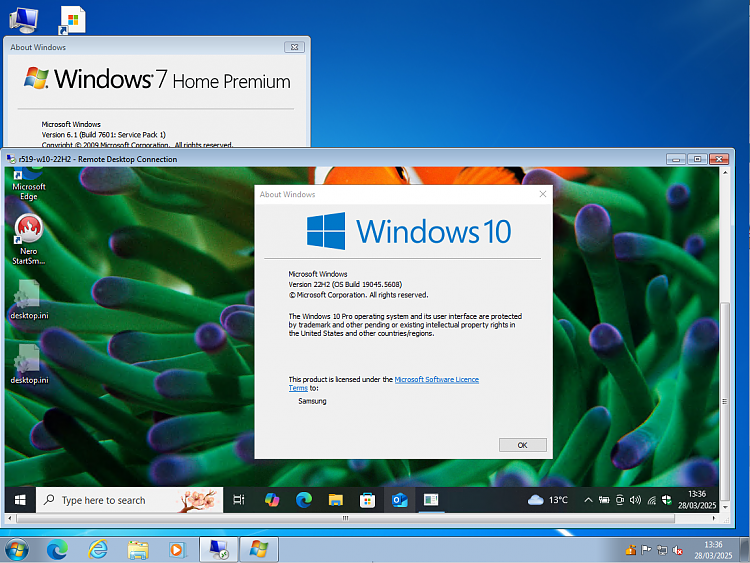Viewport: 750px width, 563px height.
Task: Open the weather widget showing 13°C
Action: (548, 500)
